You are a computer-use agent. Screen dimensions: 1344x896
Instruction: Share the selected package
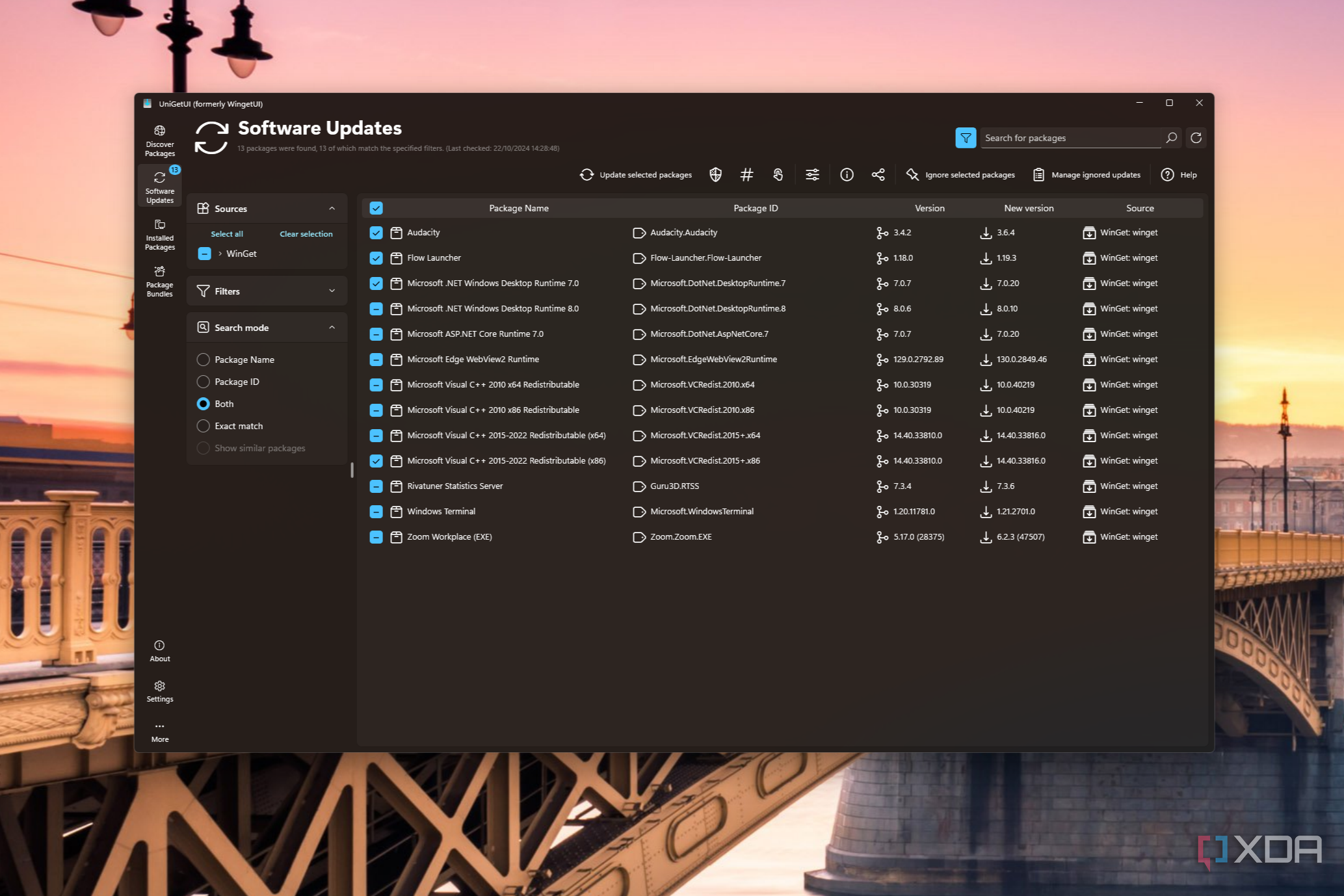pyautogui.click(x=878, y=174)
